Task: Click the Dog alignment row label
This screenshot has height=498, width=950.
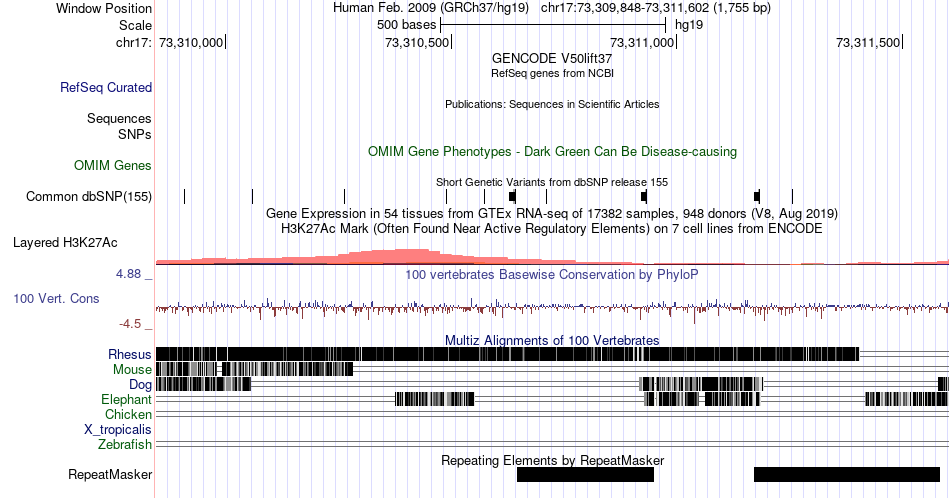Action: pos(141,385)
